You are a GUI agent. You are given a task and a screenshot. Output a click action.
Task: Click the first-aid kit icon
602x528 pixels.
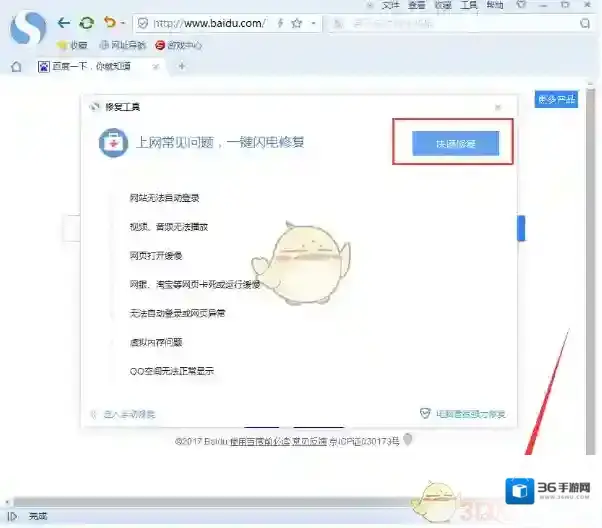[x=113, y=143]
